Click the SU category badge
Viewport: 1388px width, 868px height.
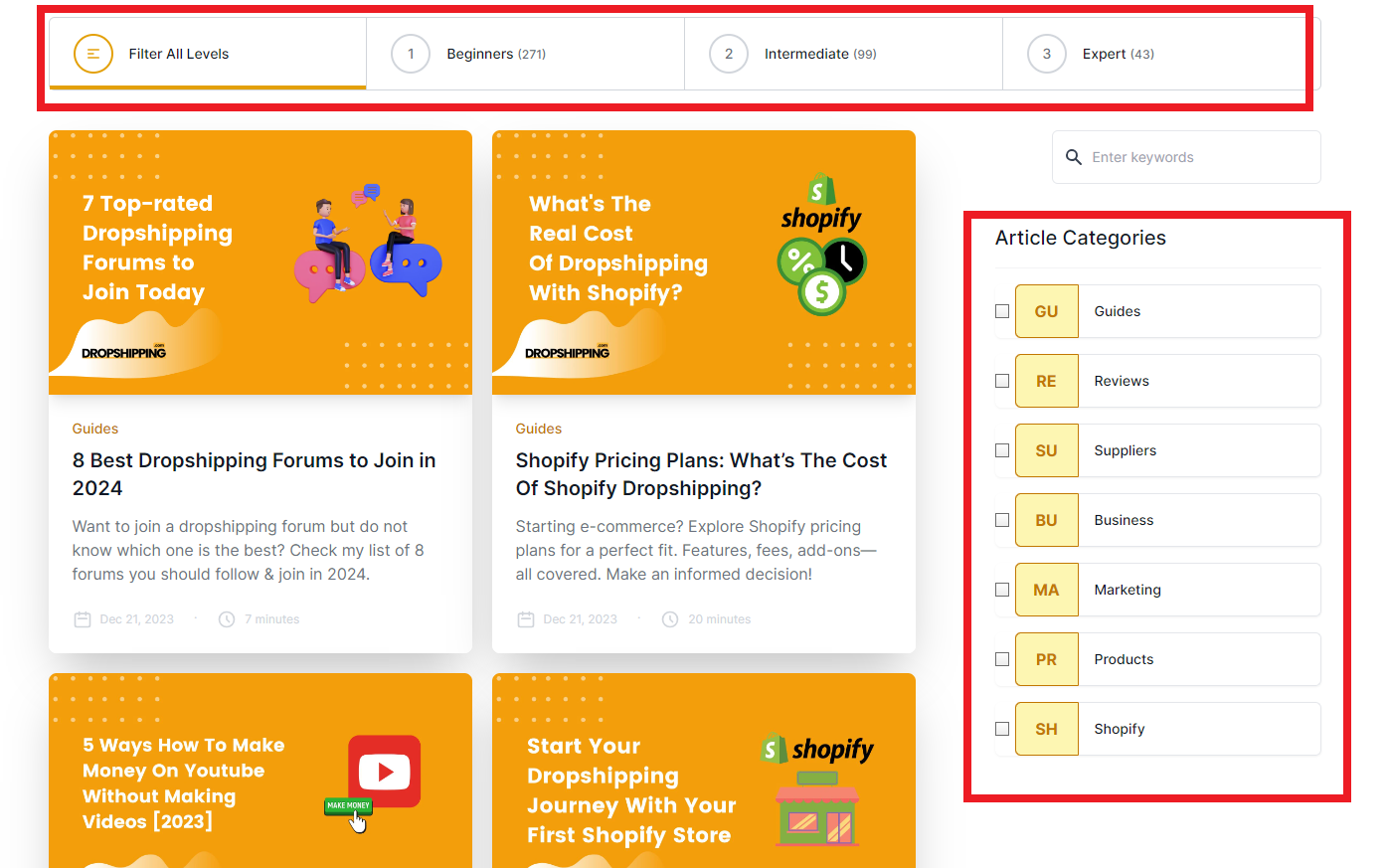coord(1047,450)
